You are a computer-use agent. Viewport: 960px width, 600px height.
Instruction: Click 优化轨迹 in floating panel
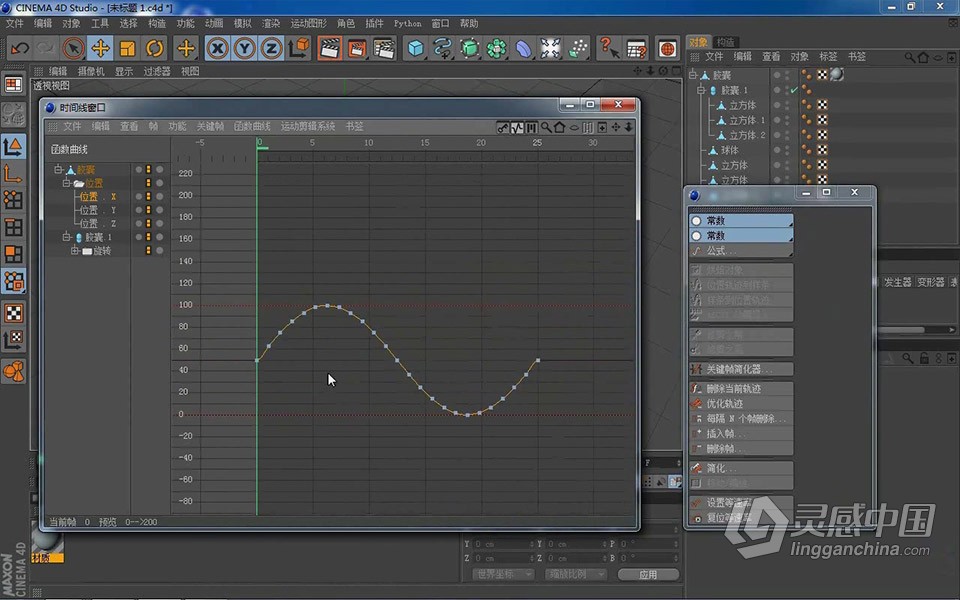tap(741, 403)
